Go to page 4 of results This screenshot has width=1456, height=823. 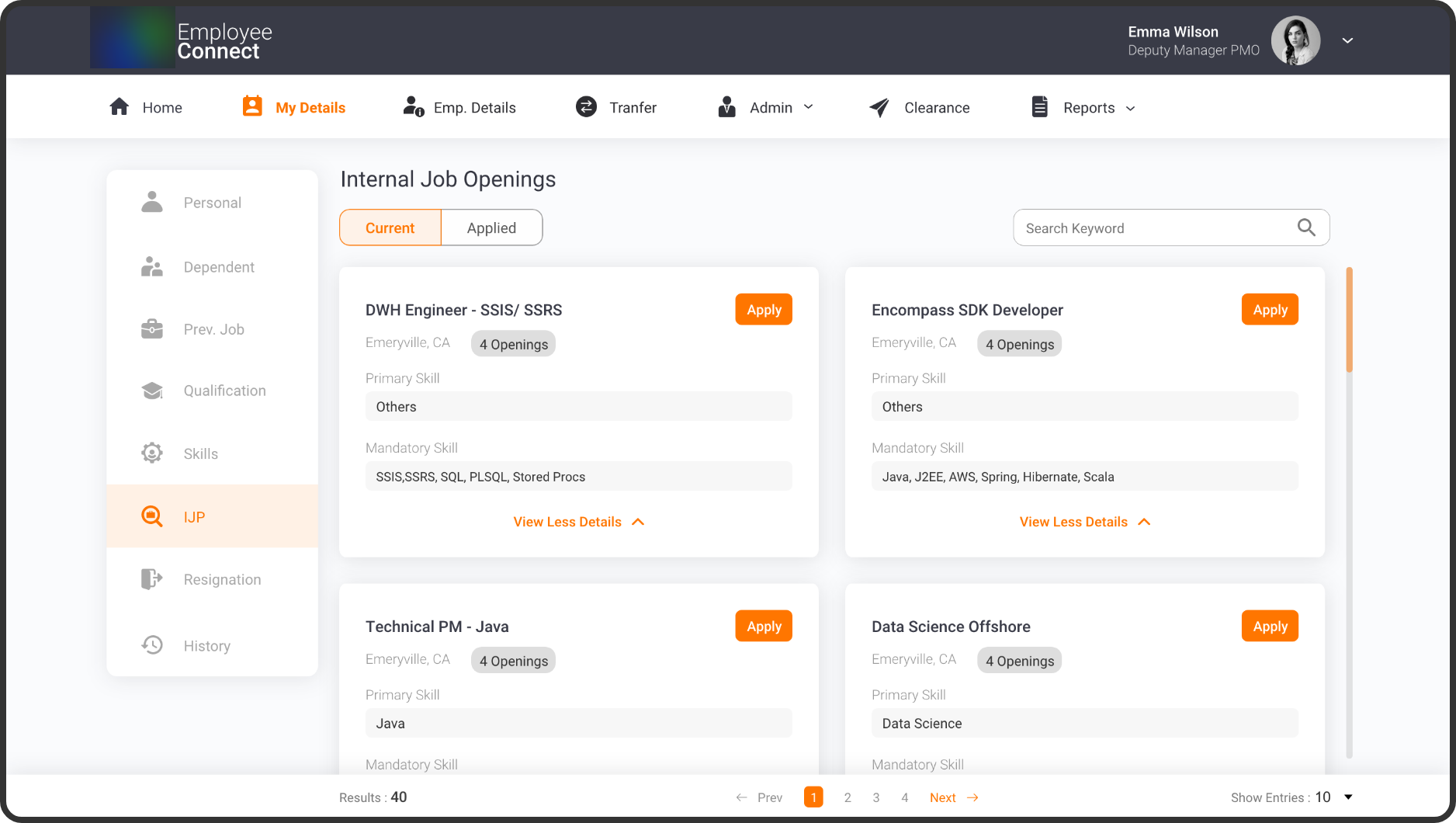coord(904,797)
